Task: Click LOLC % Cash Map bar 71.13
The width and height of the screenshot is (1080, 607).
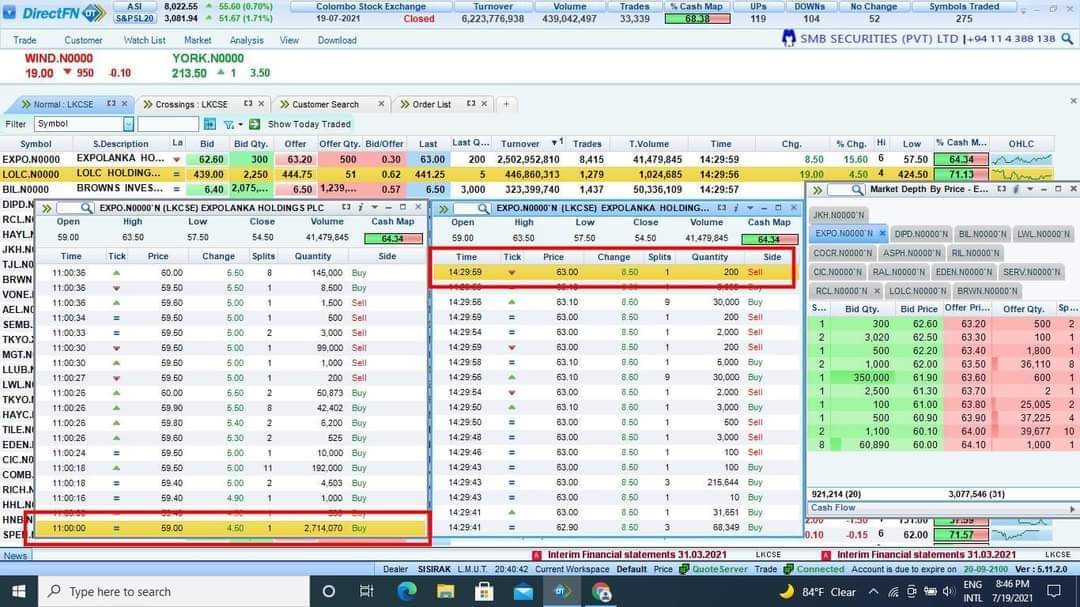Action: pos(962,174)
